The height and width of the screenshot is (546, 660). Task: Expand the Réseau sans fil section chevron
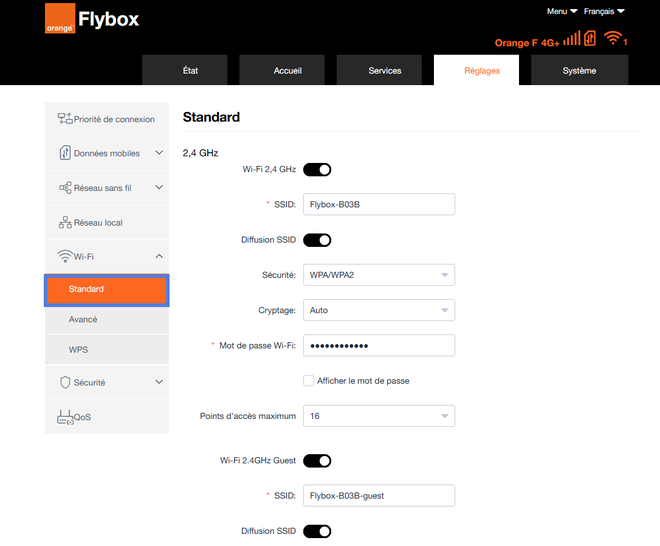(x=159, y=187)
